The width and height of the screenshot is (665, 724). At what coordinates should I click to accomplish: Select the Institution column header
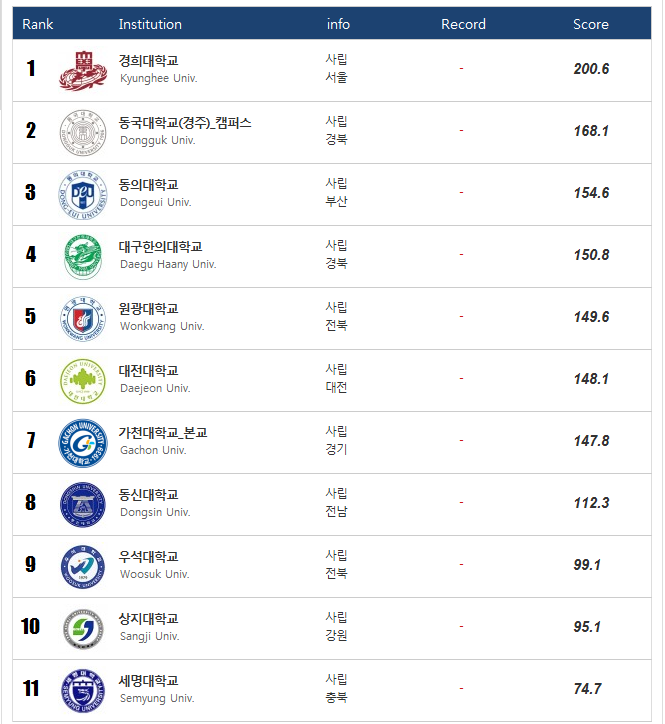point(150,24)
